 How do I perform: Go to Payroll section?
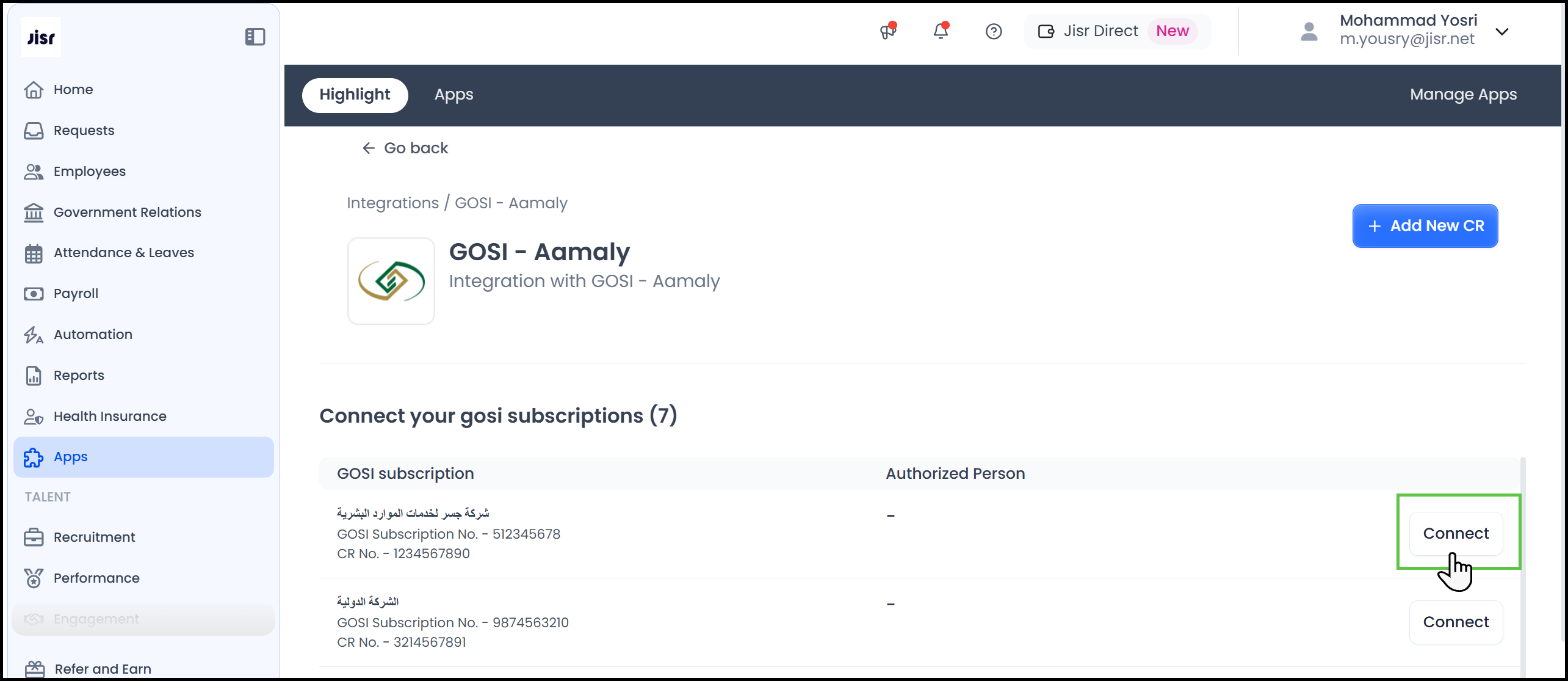[x=76, y=293]
